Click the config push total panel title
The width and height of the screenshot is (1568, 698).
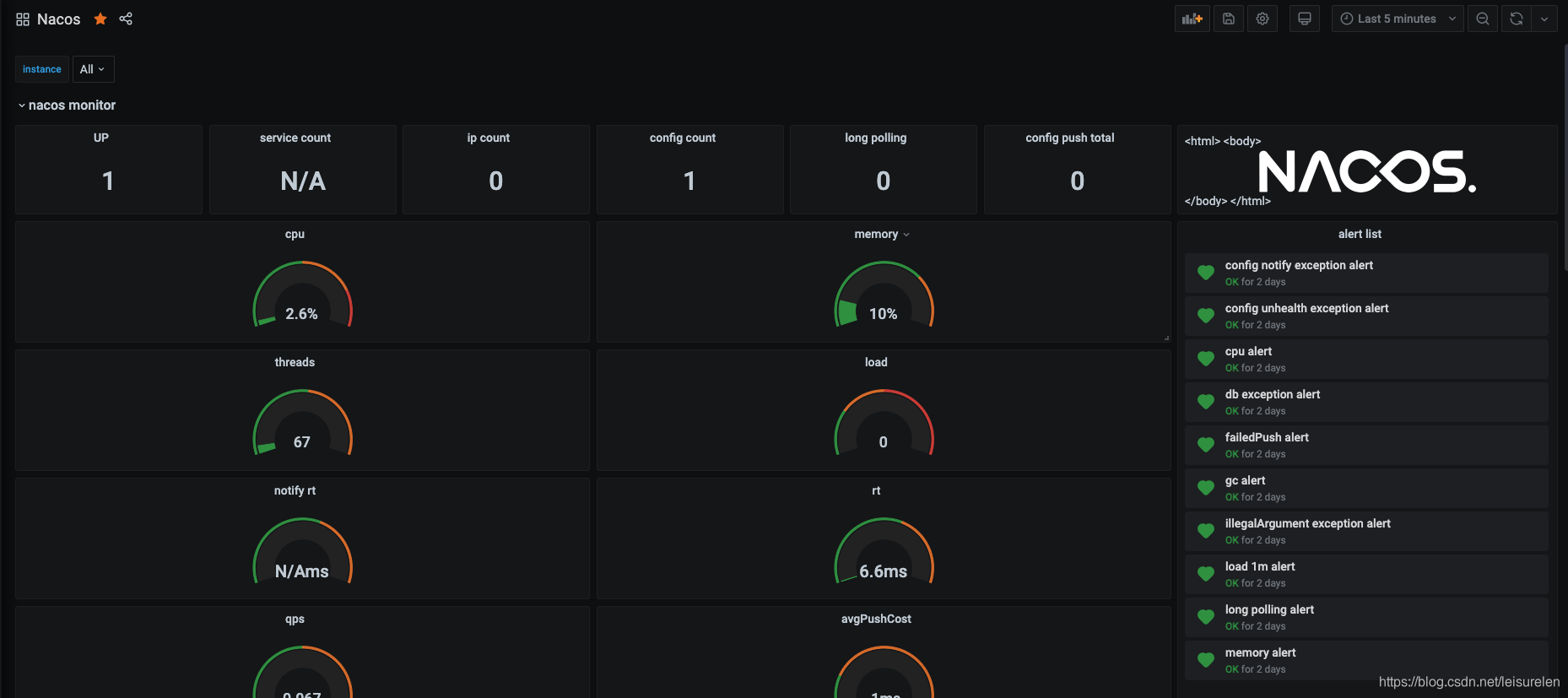pyautogui.click(x=1070, y=138)
